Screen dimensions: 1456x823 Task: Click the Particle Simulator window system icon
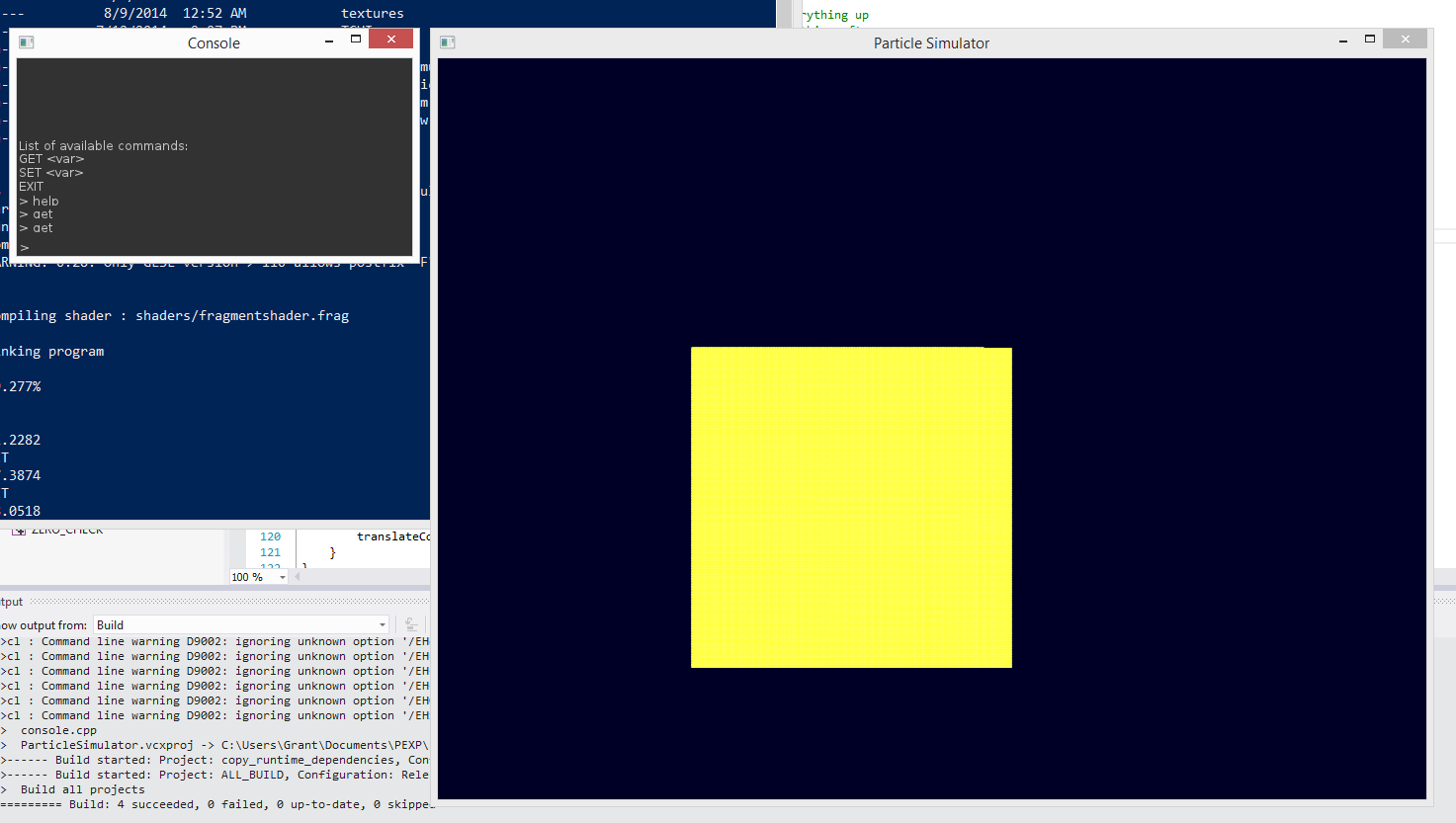[x=447, y=42]
